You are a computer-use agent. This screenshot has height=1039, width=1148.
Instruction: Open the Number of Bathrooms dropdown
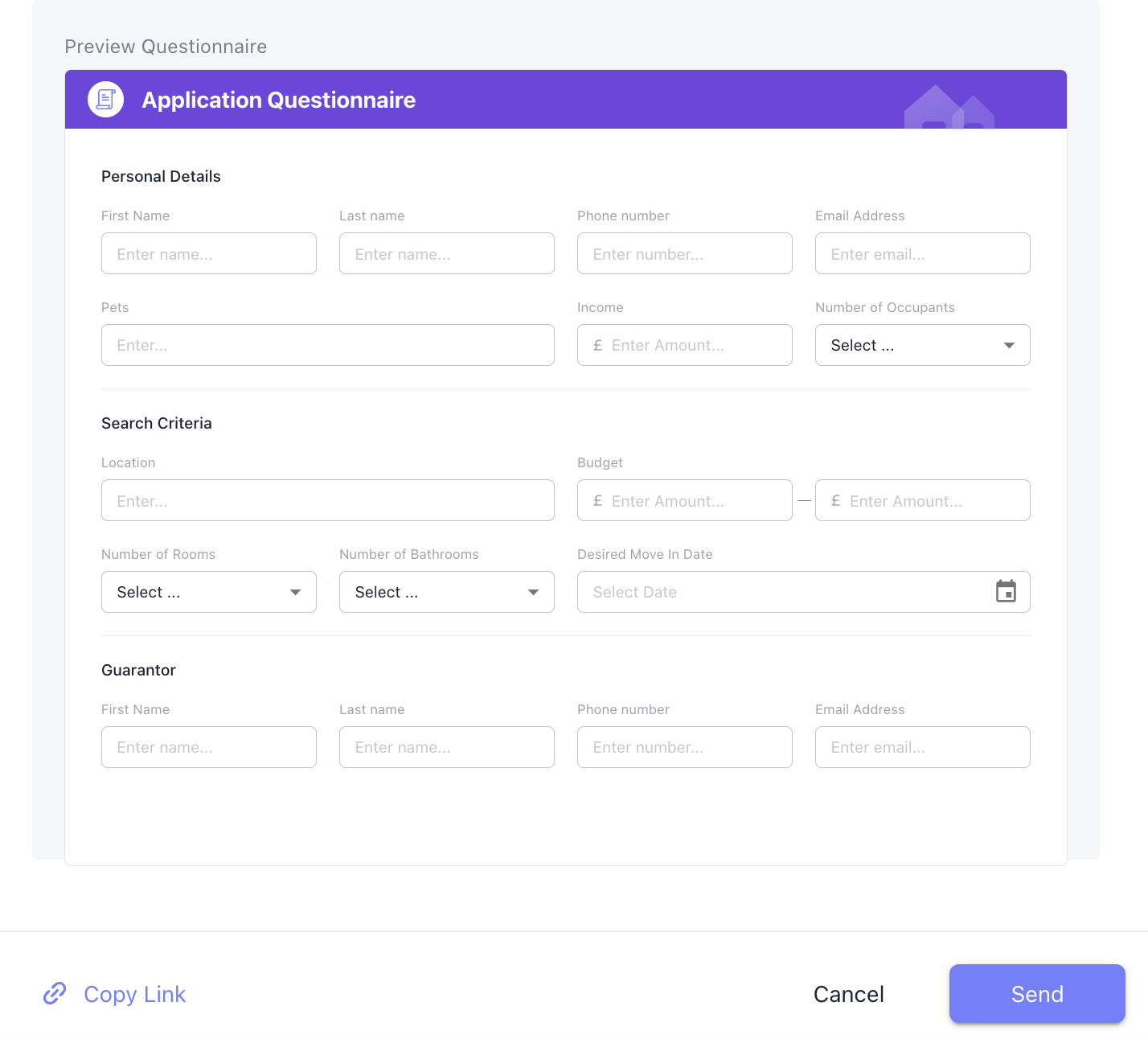click(446, 592)
